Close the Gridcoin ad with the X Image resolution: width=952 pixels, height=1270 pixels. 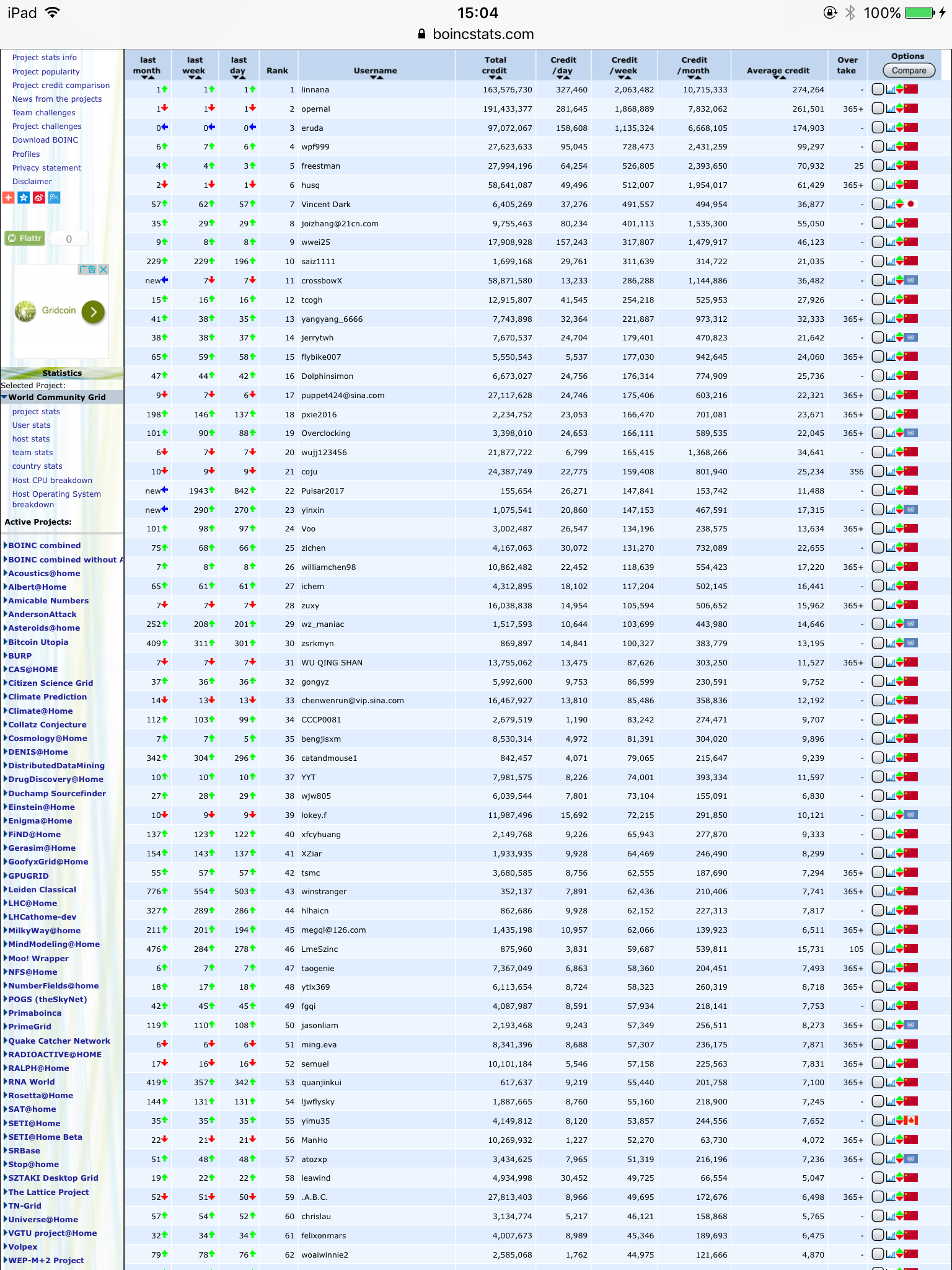click(104, 270)
